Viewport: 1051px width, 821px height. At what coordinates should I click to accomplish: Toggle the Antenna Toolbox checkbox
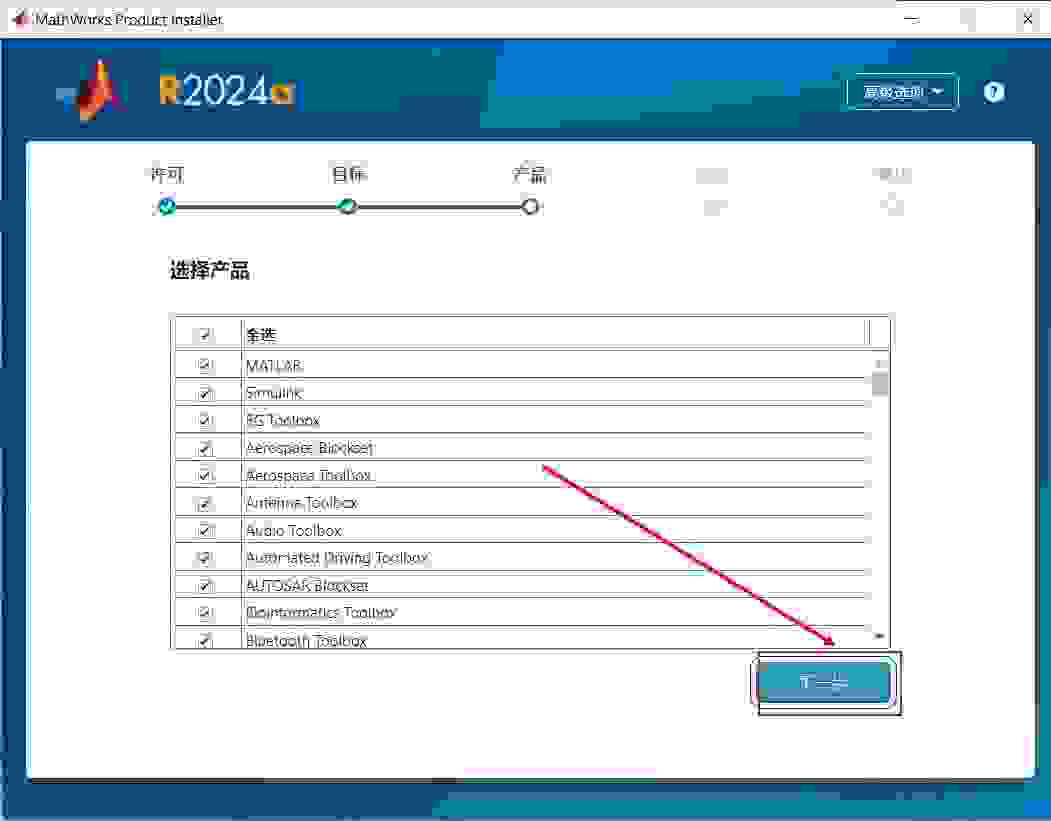tap(205, 503)
